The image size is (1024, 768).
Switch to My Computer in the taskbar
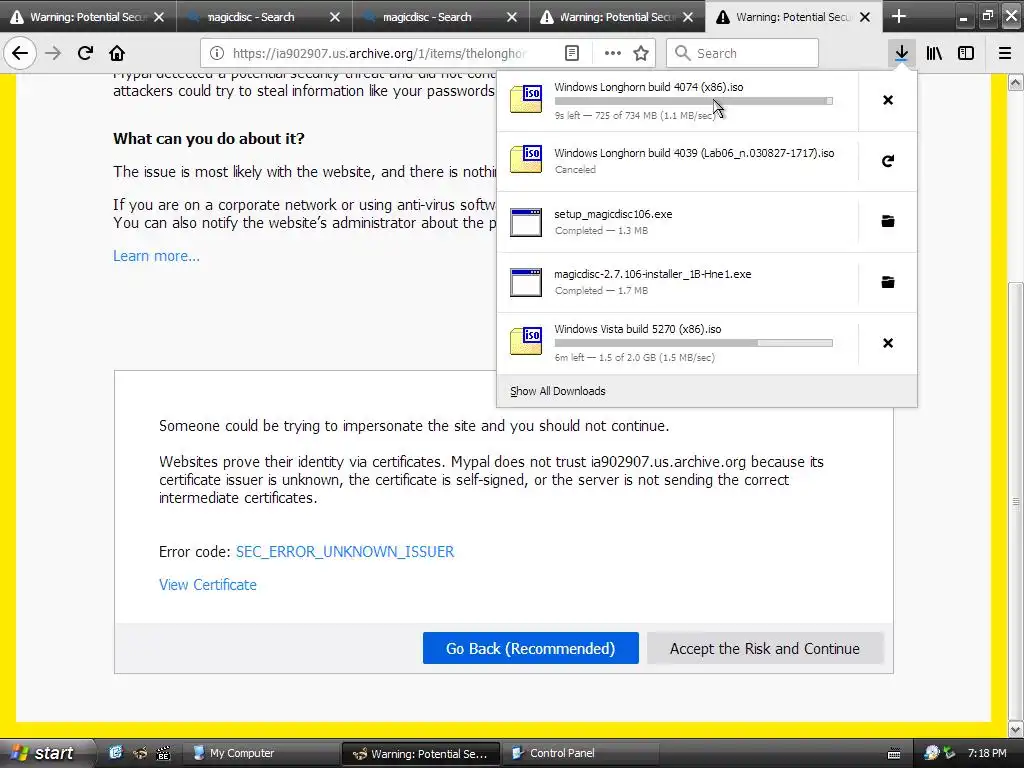[x=260, y=753]
